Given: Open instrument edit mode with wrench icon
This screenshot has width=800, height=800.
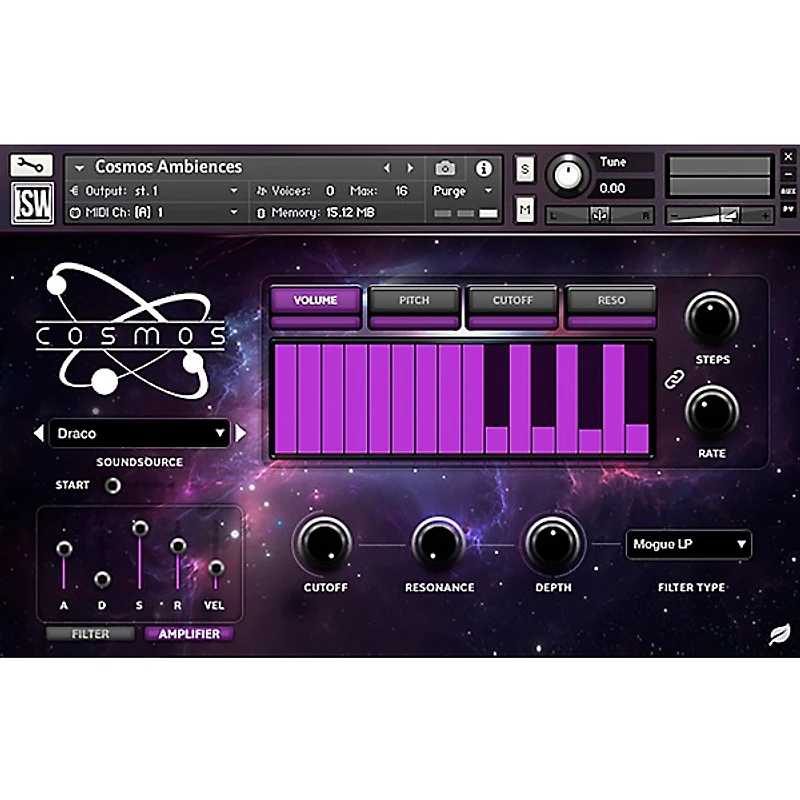Looking at the screenshot, I should click(31, 165).
